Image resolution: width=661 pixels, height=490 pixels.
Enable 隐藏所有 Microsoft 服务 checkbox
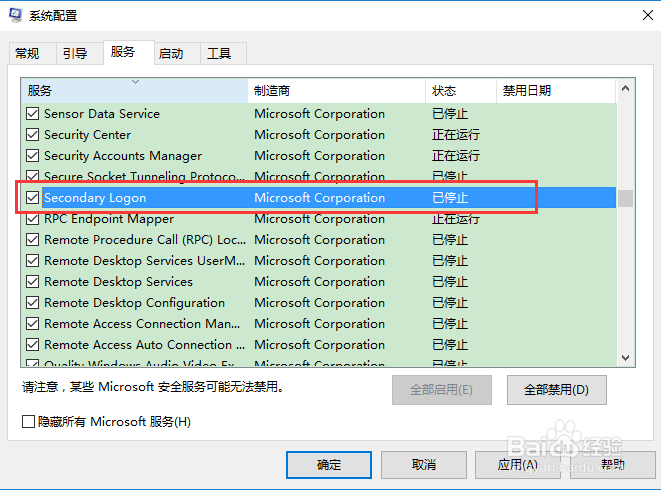coord(29,422)
